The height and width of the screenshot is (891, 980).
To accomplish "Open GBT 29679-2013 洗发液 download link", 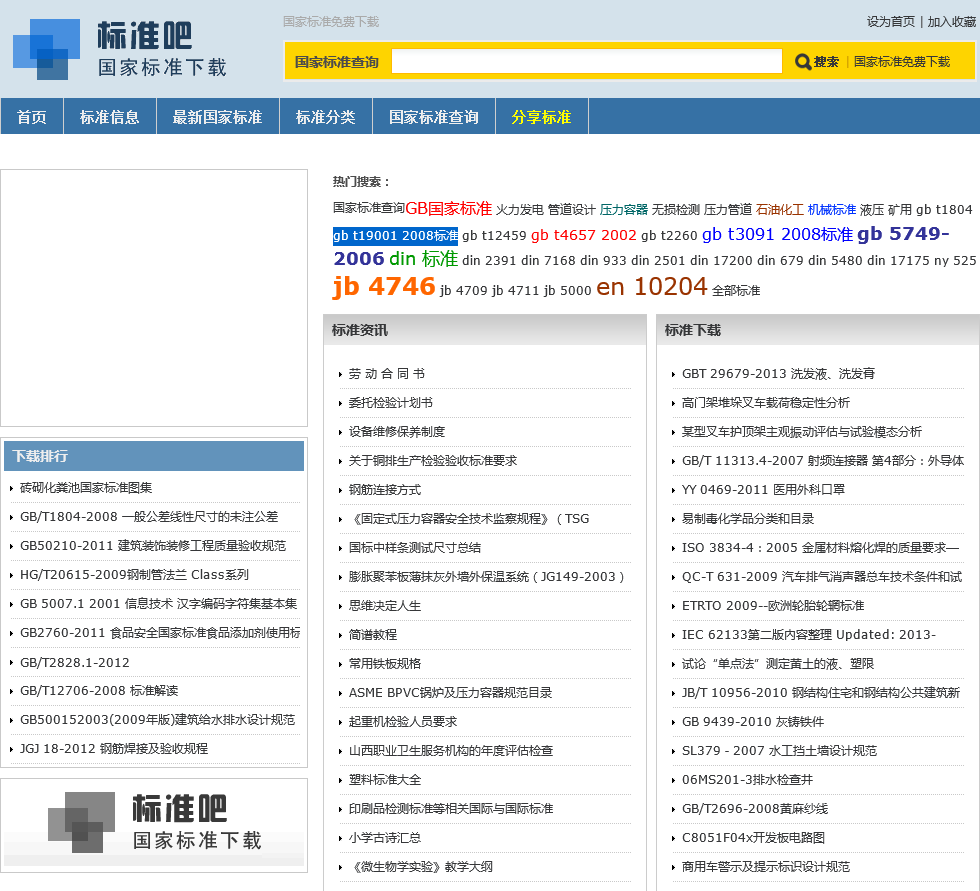I will [x=778, y=374].
